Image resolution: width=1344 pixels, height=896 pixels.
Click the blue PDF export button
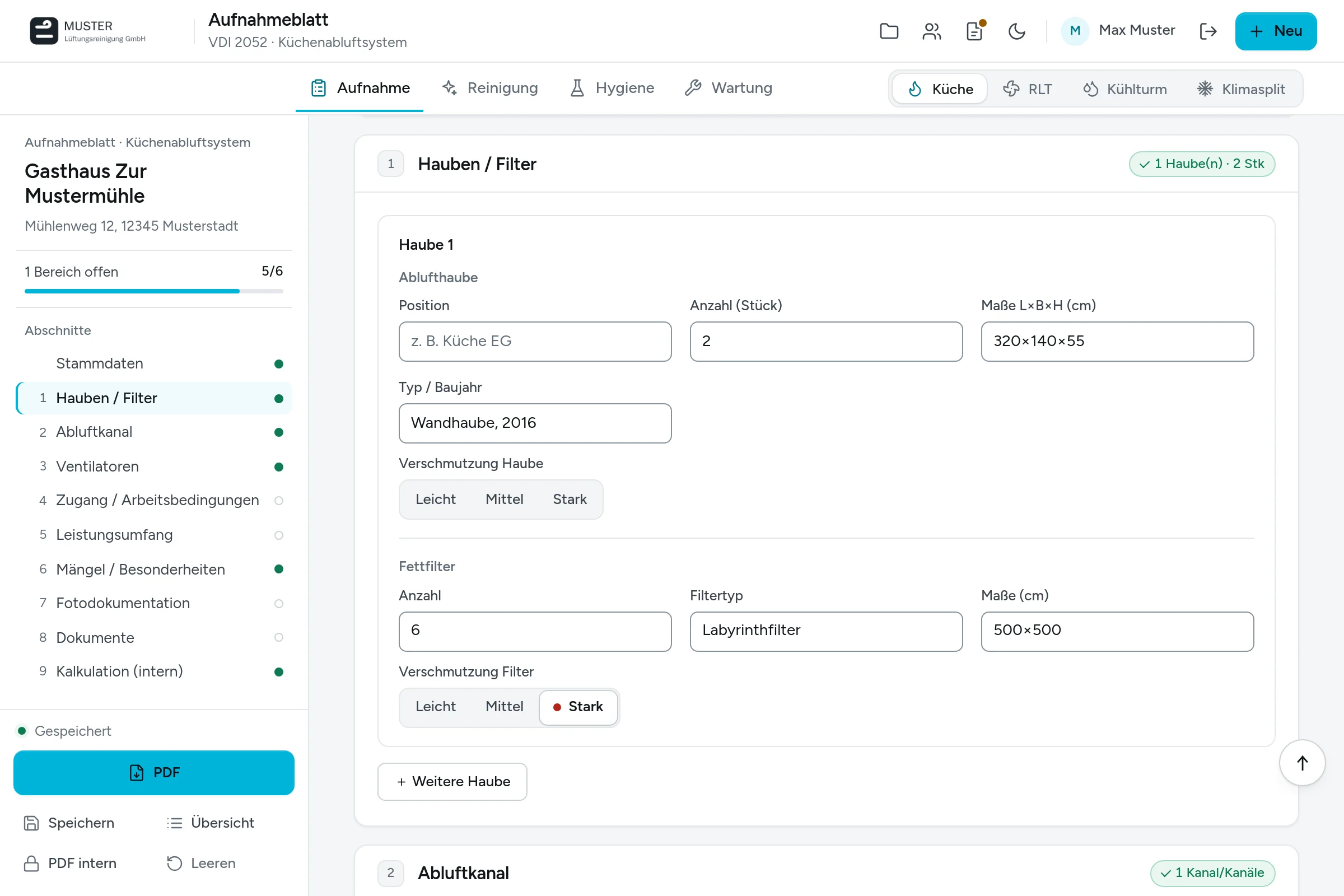click(x=153, y=773)
